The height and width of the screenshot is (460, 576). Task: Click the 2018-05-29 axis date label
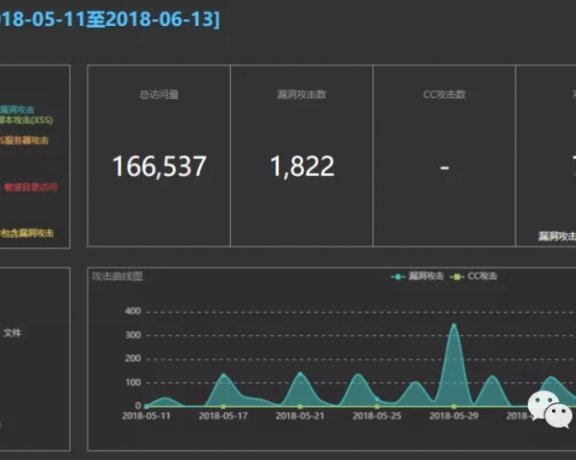pos(454,416)
